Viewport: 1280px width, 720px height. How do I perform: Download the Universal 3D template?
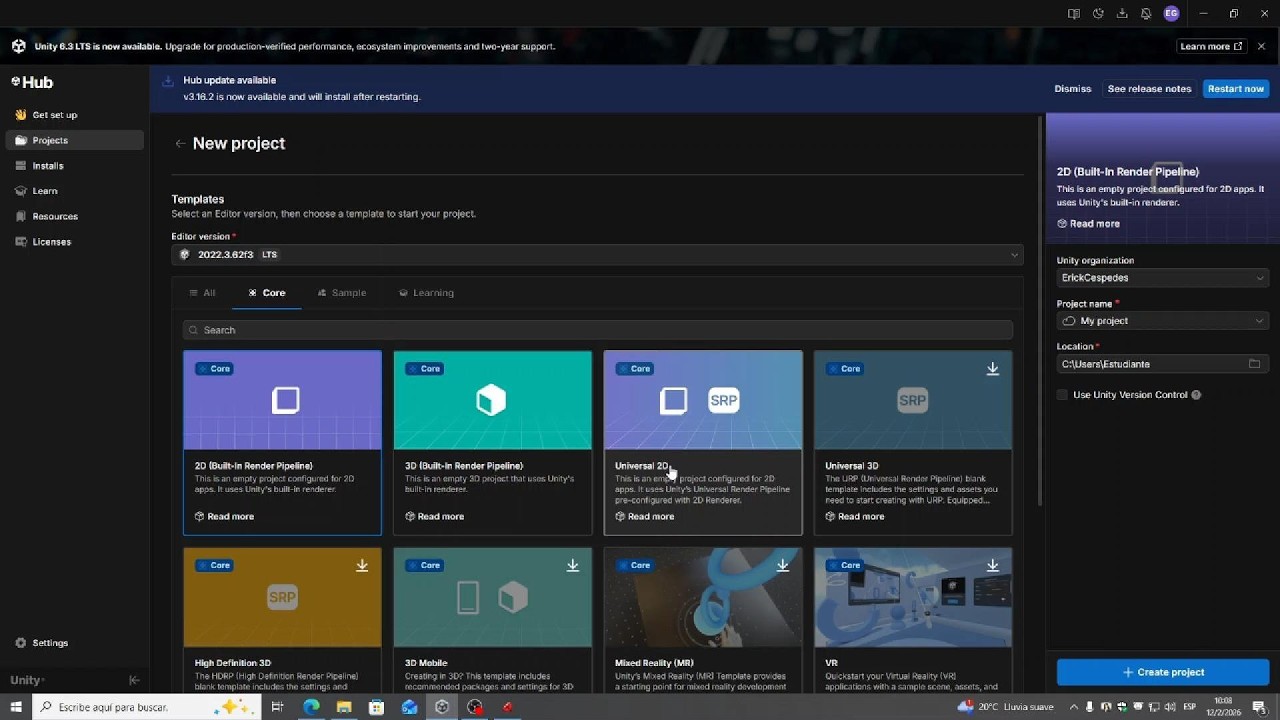pos(993,369)
